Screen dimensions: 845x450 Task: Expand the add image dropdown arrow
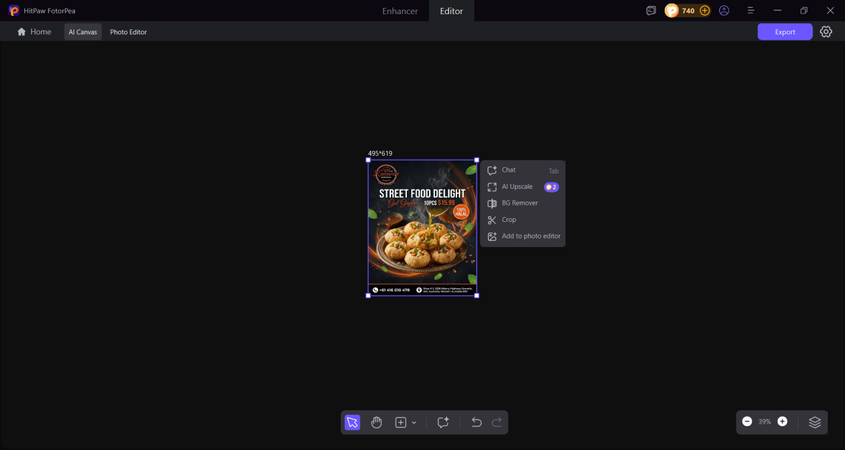[x=414, y=423]
